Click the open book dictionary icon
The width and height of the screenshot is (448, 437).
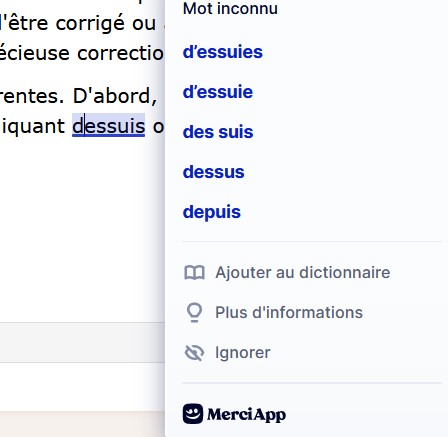tap(194, 273)
